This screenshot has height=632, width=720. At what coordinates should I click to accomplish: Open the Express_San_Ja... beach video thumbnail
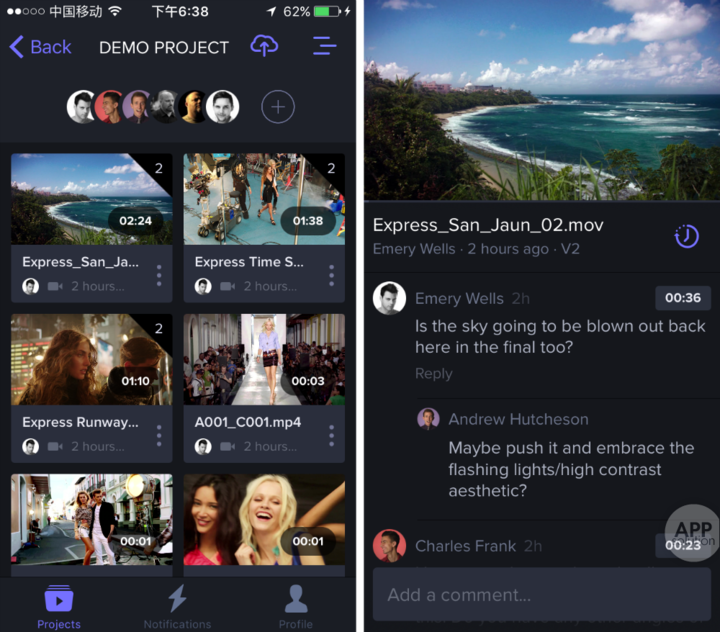pos(92,199)
